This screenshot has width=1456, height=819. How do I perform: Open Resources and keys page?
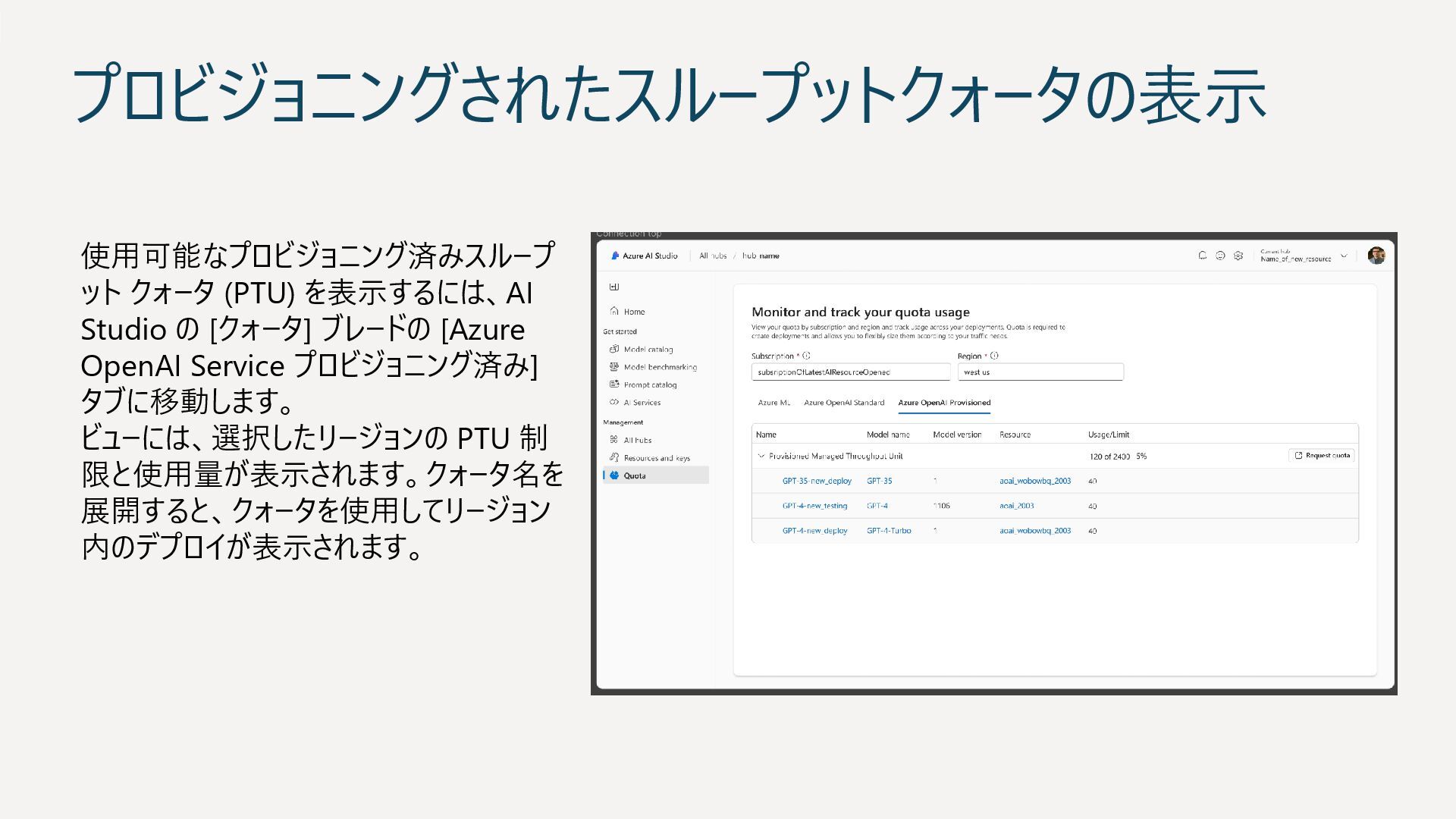656,458
